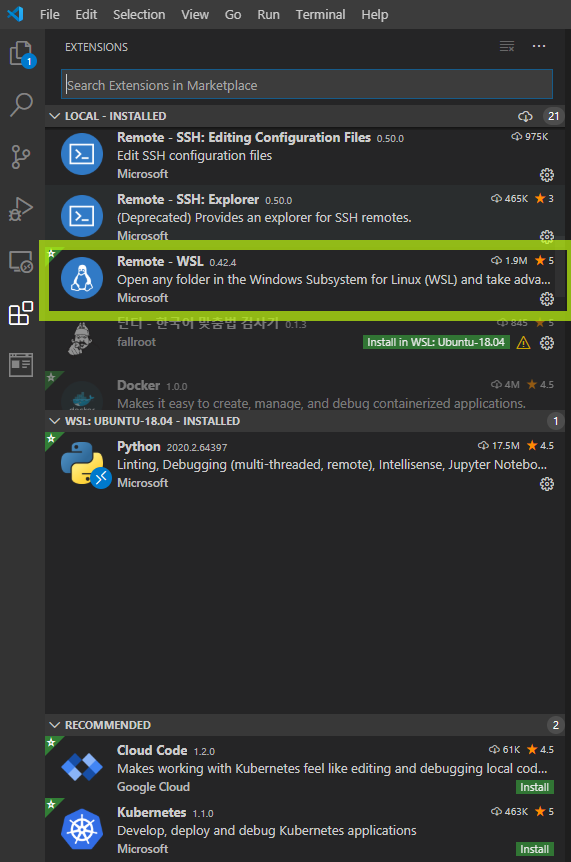Open gear menu for Remote SSH Explorer
Image resolution: width=571 pixels, height=862 pixels.
click(546, 236)
